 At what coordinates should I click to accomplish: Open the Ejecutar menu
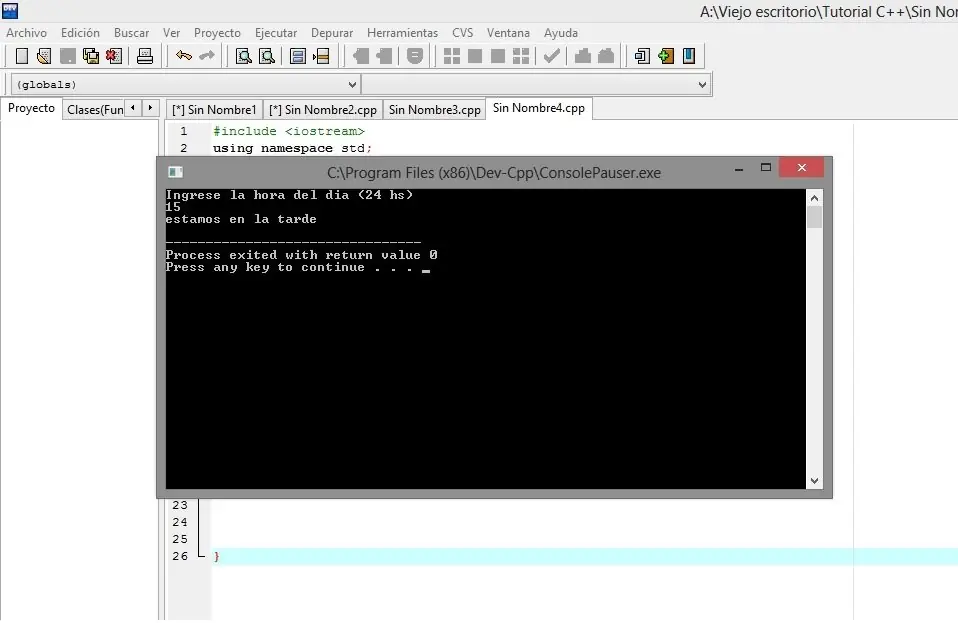point(276,33)
